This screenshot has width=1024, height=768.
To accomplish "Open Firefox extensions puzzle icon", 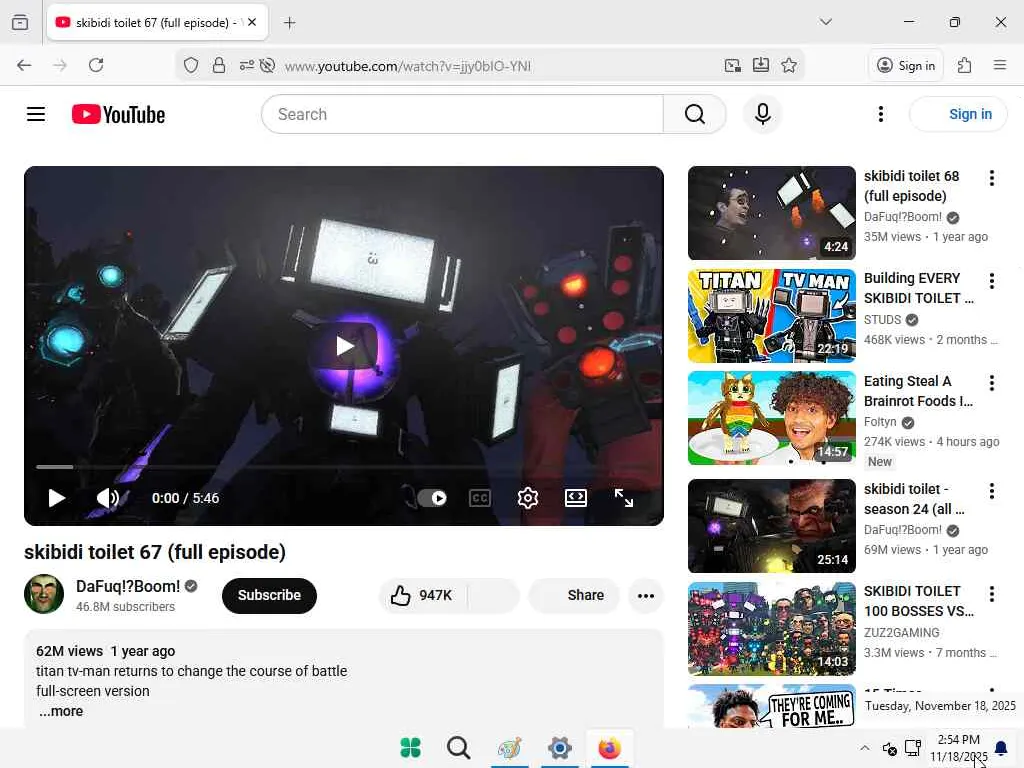I will point(965,65).
